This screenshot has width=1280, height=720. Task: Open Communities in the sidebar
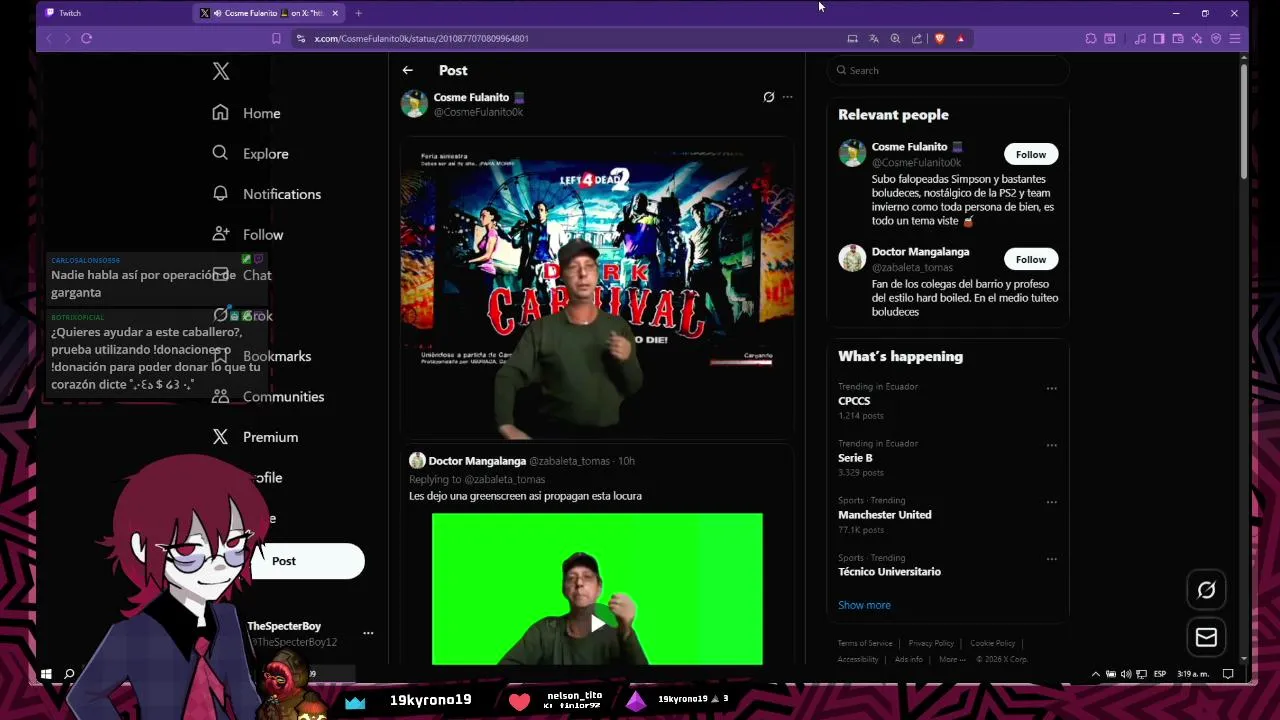(x=268, y=397)
